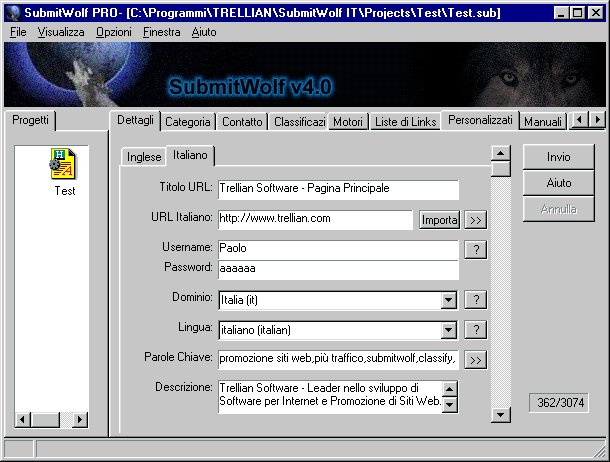Close the SubmitWolf PRO window
This screenshot has height=462, width=610.
pyautogui.click(x=596, y=13)
